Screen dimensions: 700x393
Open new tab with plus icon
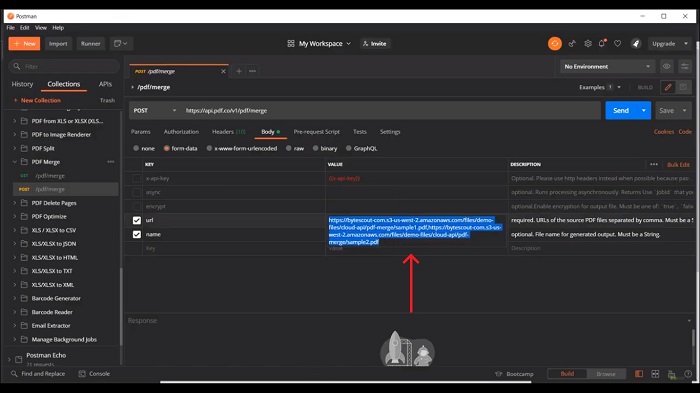pyautogui.click(x=239, y=71)
